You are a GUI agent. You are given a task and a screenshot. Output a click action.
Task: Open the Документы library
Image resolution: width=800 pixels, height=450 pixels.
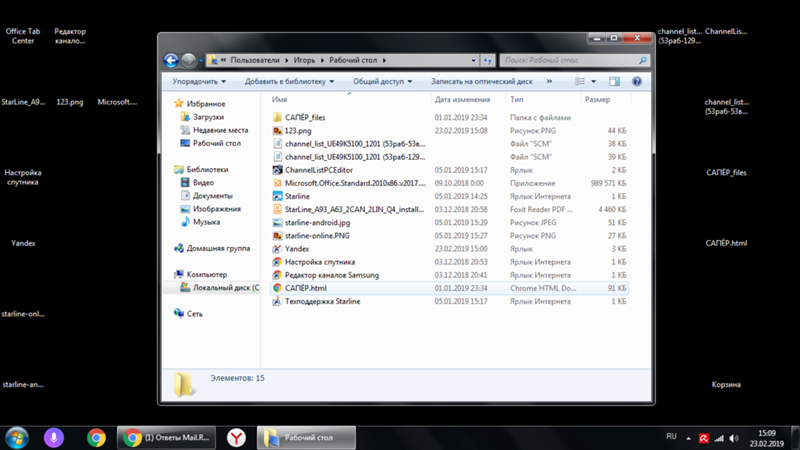pyautogui.click(x=213, y=196)
